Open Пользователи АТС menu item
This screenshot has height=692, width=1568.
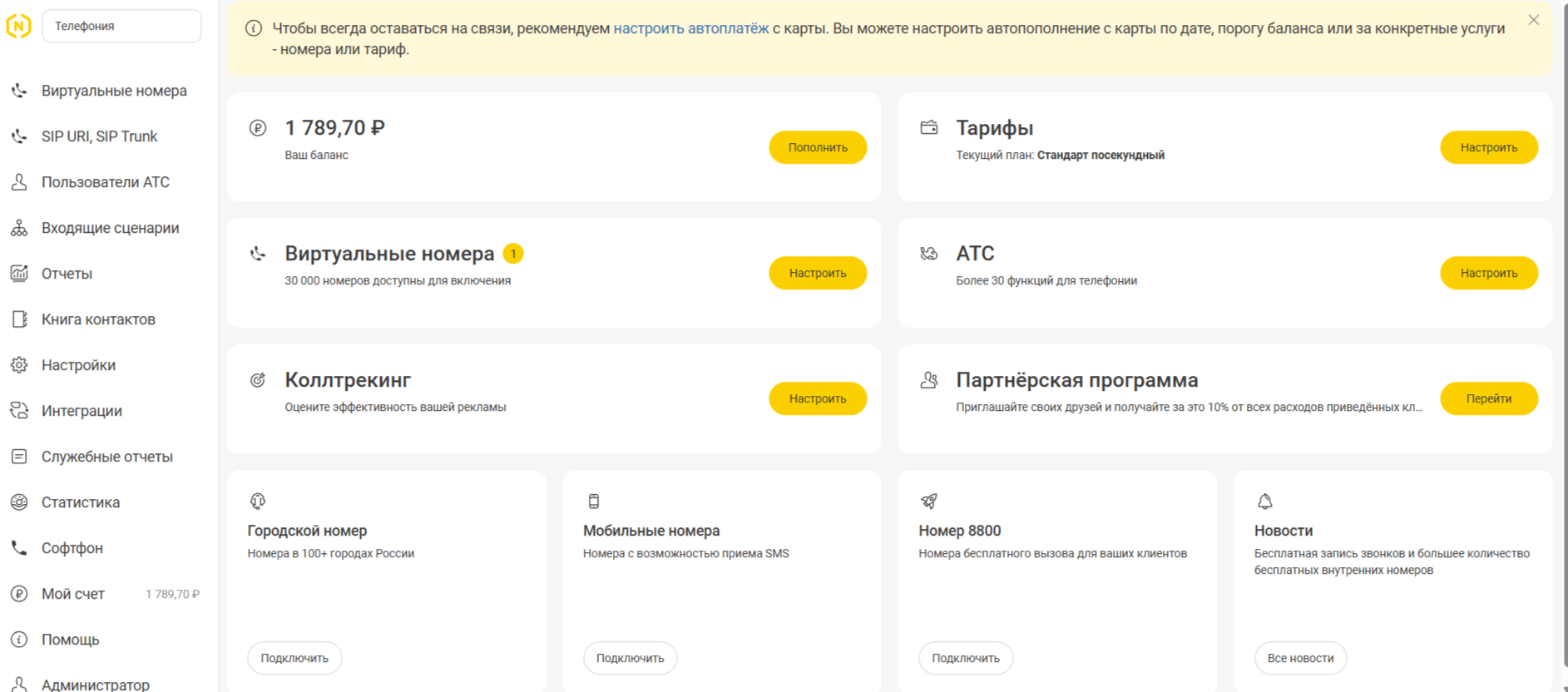[105, 182]
